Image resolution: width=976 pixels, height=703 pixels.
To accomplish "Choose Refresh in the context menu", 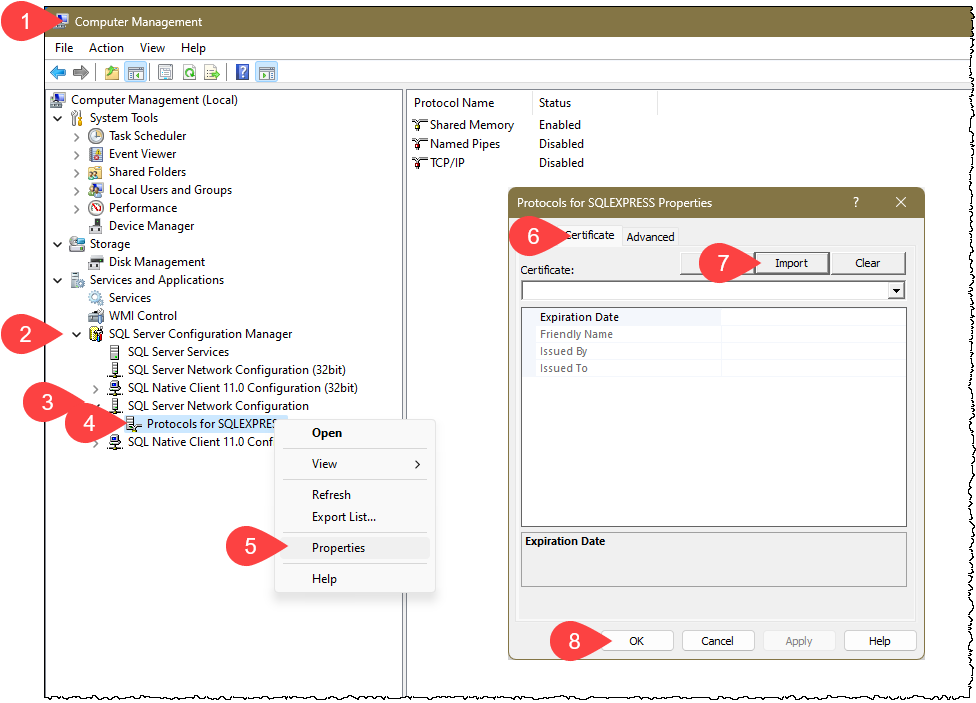I will tap(355, 495).
